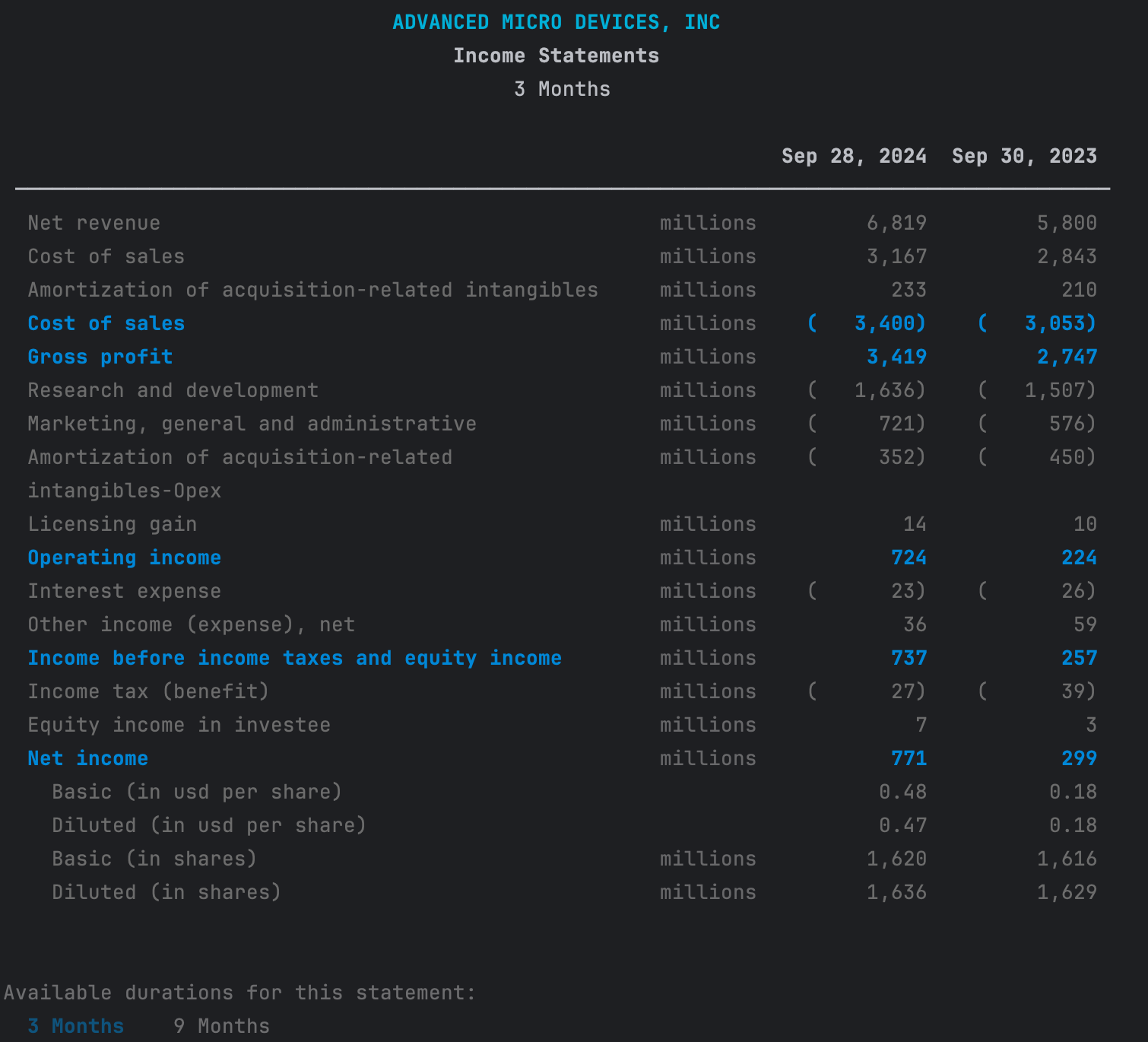
Task: Click pre-tax income value 737
Action: [x=909, y=658]
